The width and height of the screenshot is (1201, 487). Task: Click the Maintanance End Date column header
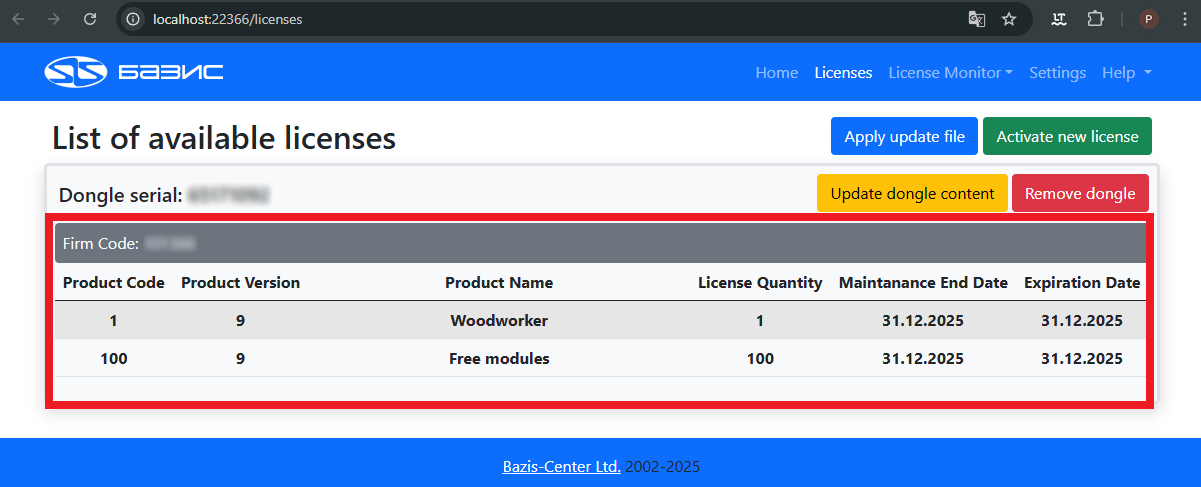923,283
